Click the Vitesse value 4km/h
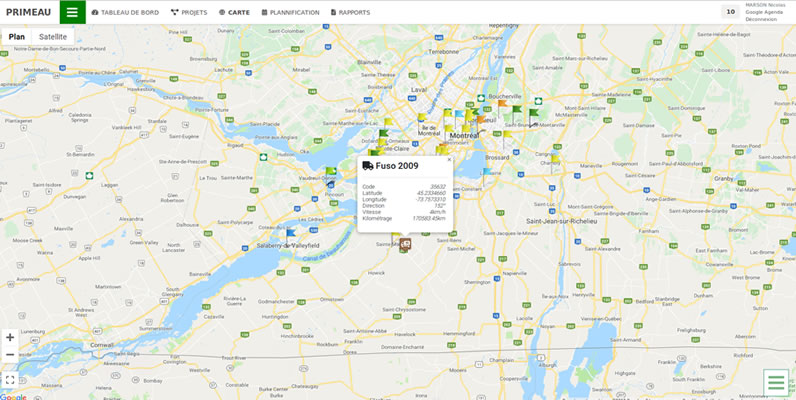Image resolution: width=796 pixels, height=400 pixels. coord(438,212)
